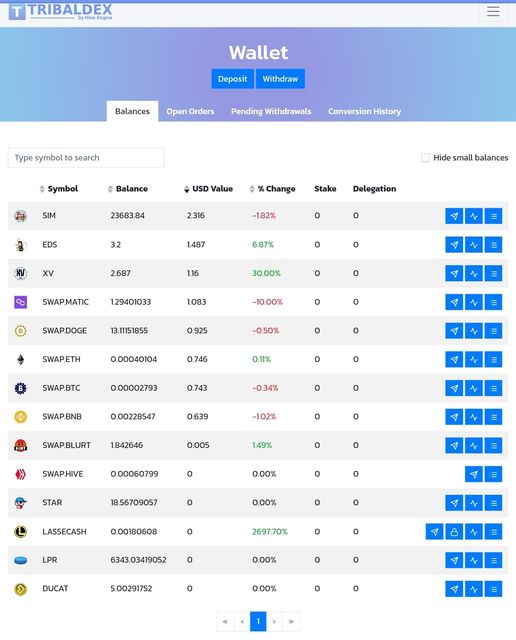The height and width of the screenshot is (640, 516).
Task: Sort the table by % Change column
Action: click(272, 189)
